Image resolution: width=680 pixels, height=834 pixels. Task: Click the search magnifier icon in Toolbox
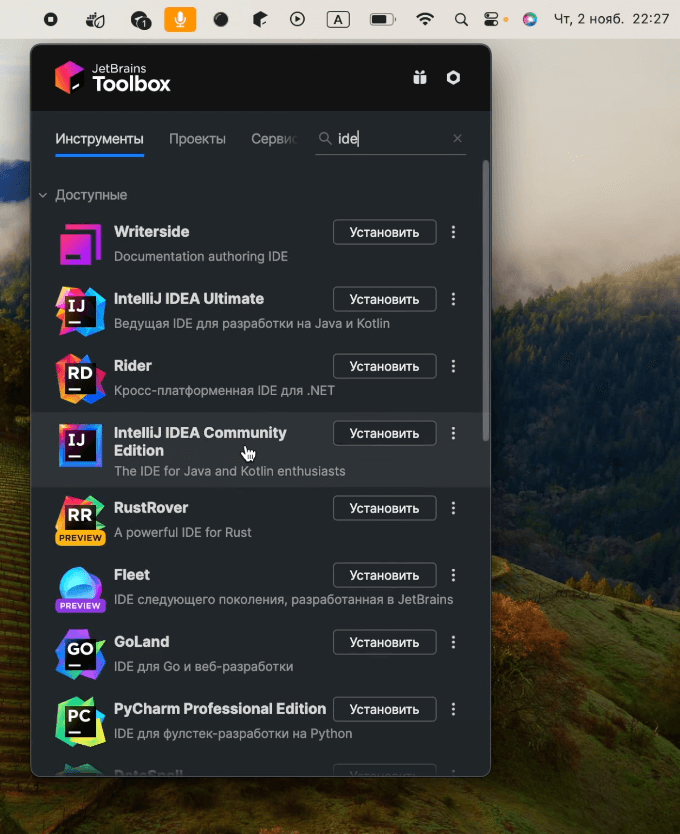[x=325, y=138]
